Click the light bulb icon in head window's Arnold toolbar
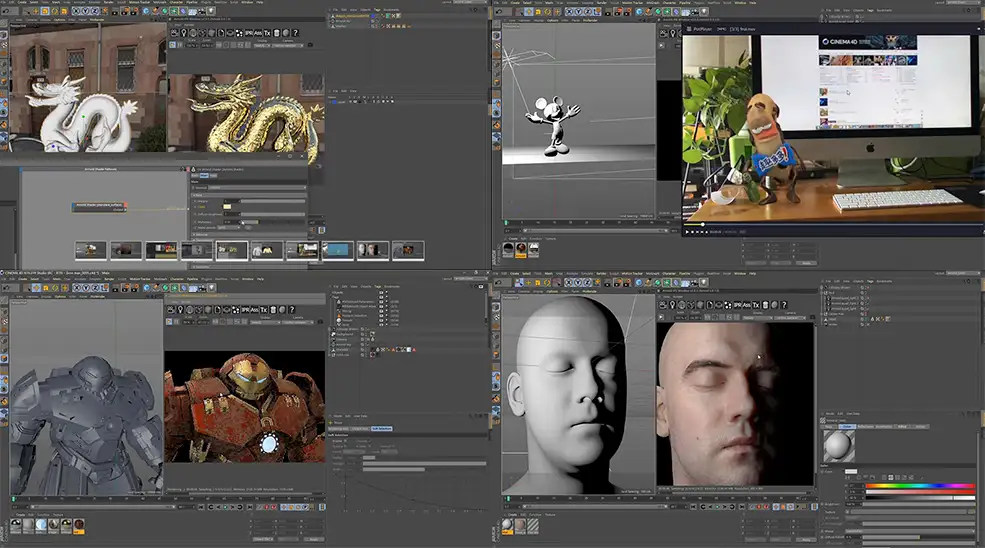The height and width of the screenshot is (548, 985). (x=672, y=305)
